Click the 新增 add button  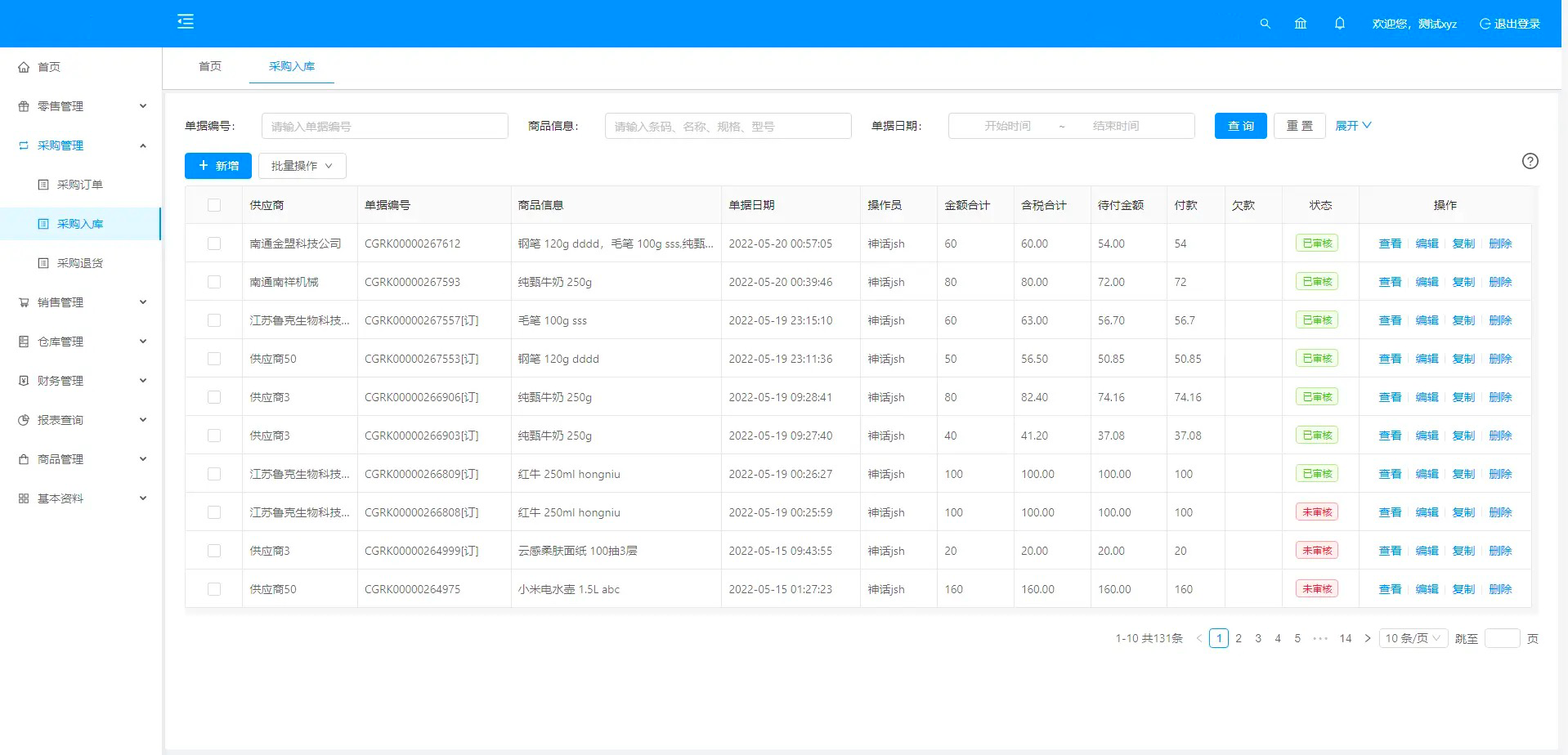[x=218, y=166]
